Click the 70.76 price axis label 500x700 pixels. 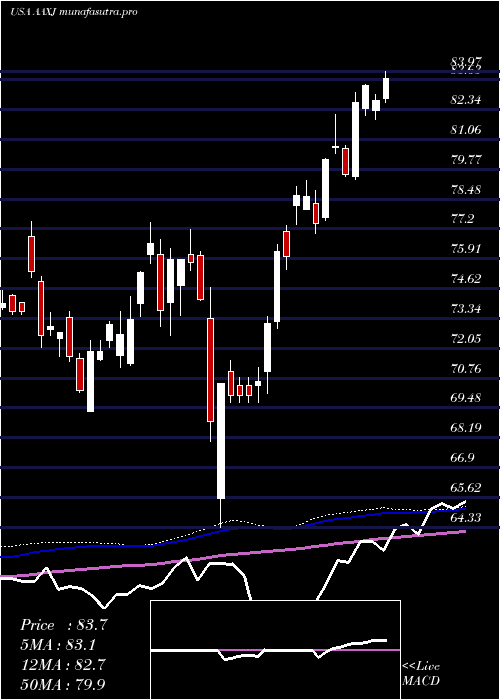click(466, 368)
